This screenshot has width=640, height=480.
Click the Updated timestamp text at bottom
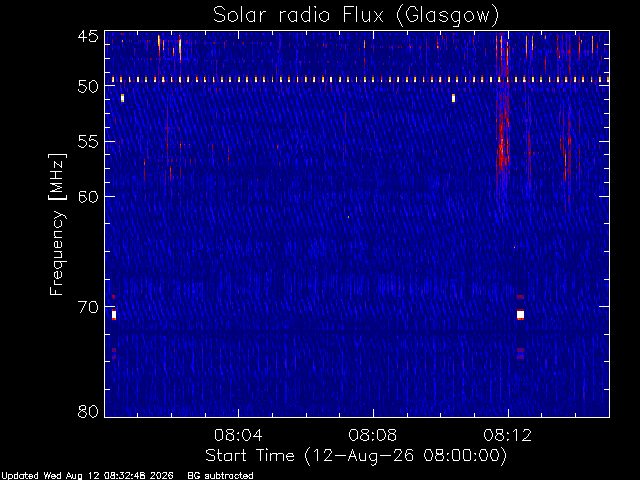(87, 476)
